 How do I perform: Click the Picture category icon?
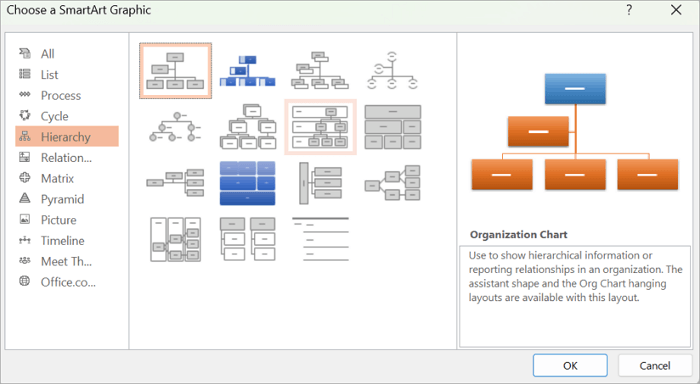[25, 219]
